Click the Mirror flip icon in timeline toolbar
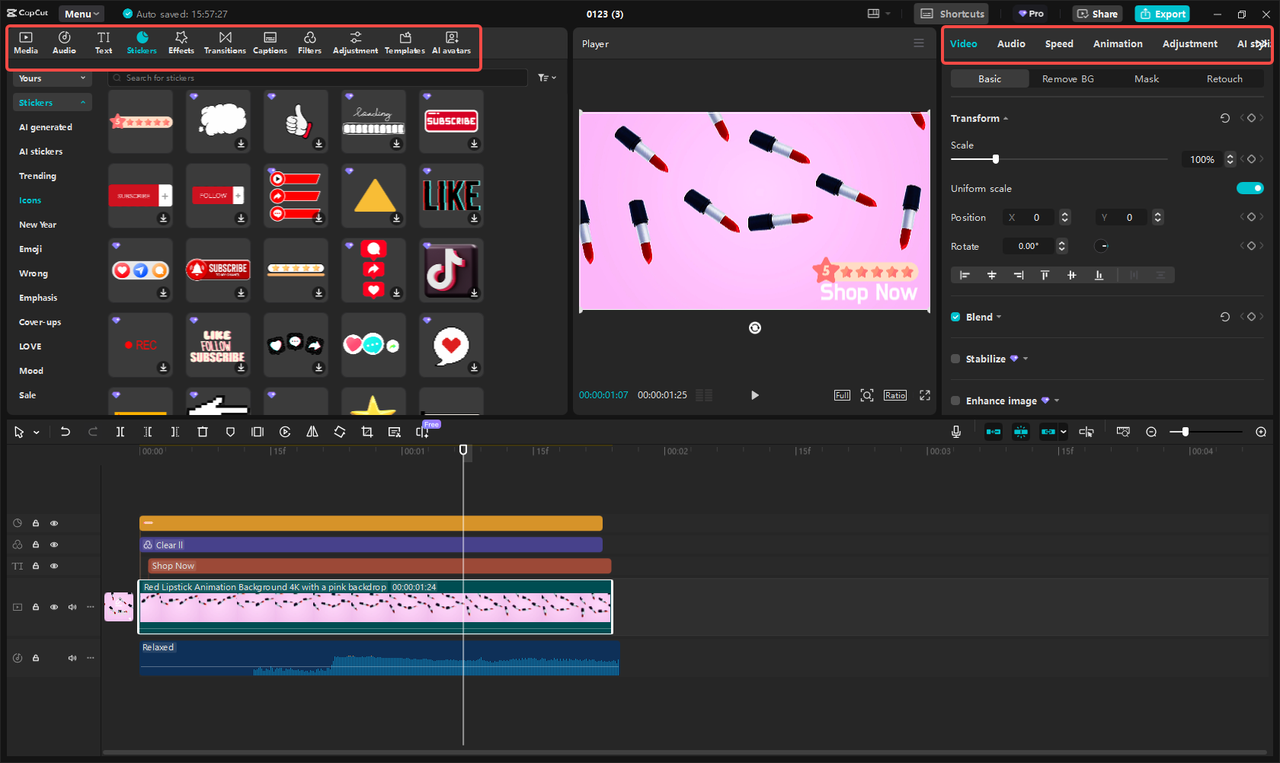This screenshot has height=763, width=1280. [312, 431]
